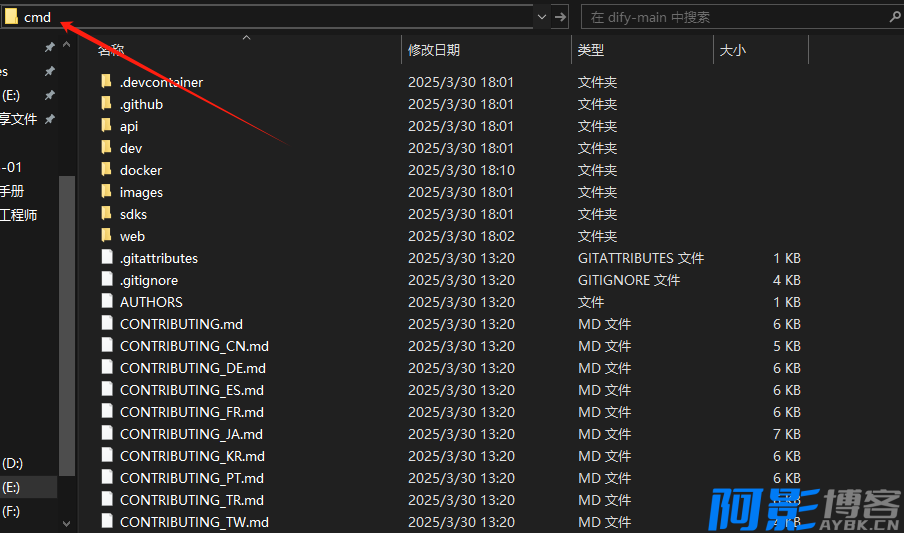Sort by 大小 column header
The height and width of the screenshot is (533, 904).
(733, 50)
